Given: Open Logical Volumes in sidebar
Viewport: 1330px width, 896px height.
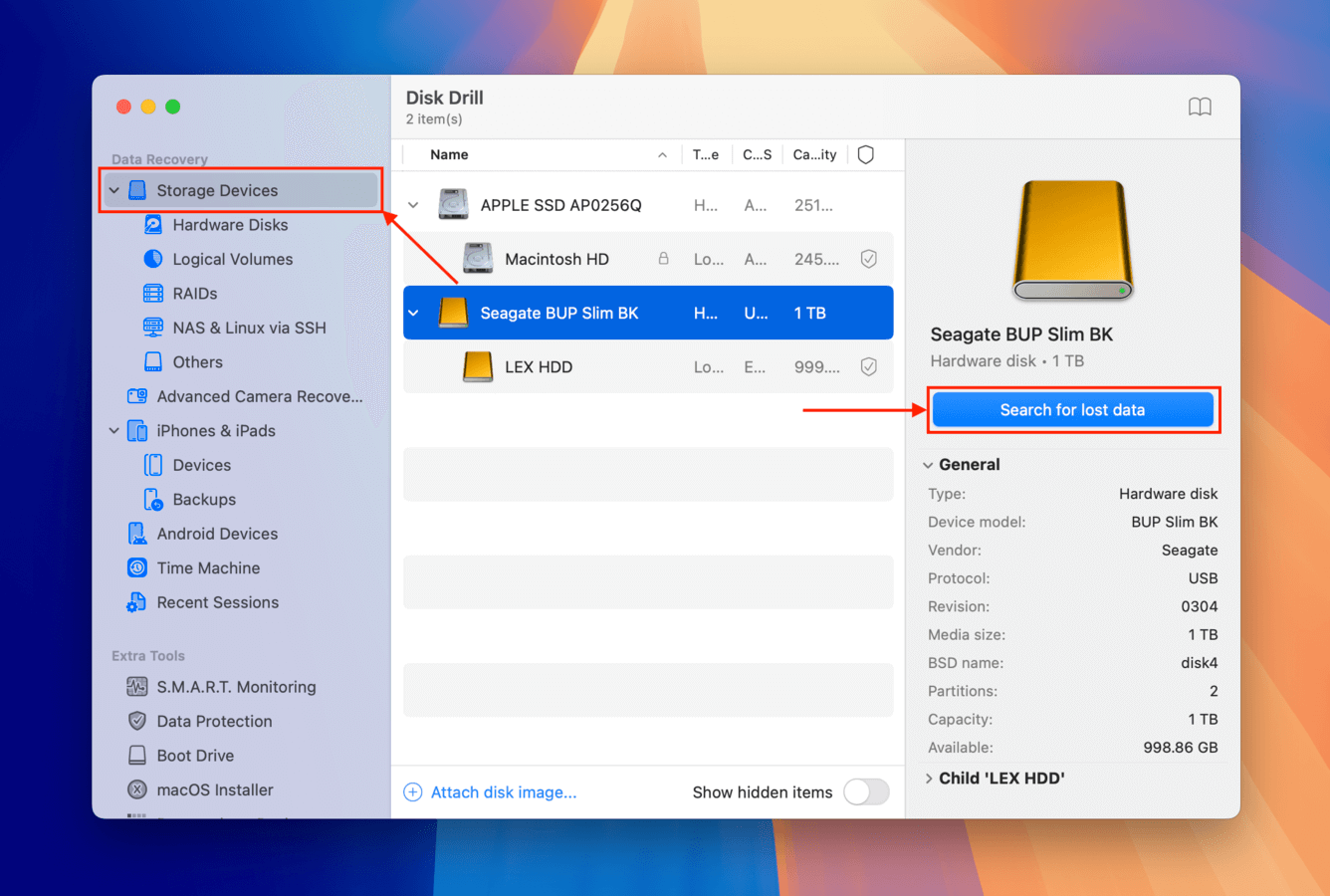Looking at the screenshot, I should tap(233, 259).
